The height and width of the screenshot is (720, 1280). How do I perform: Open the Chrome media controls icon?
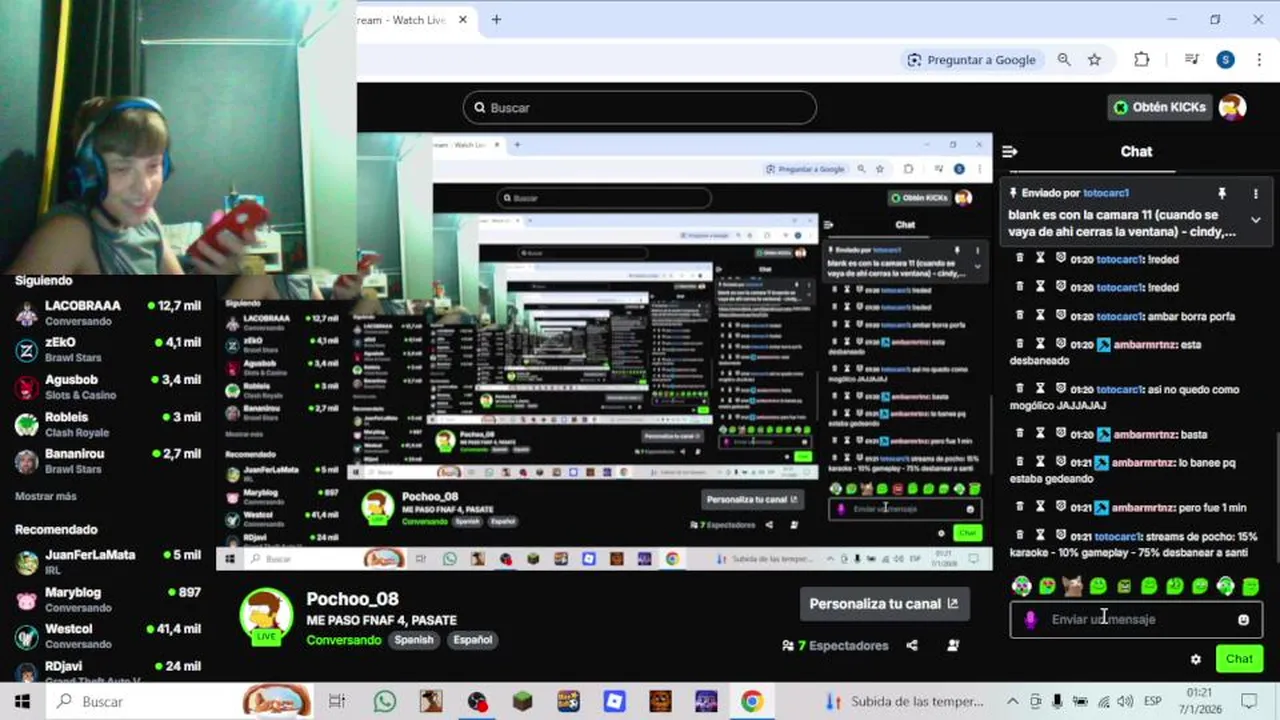point(1191,60)
